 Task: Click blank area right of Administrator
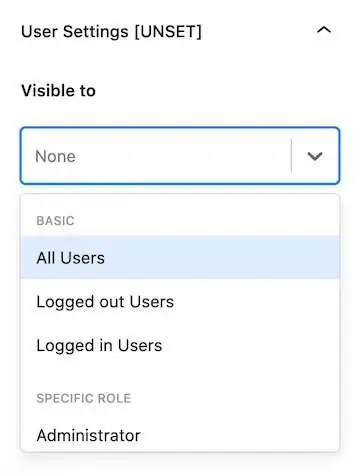pos(238,435)
